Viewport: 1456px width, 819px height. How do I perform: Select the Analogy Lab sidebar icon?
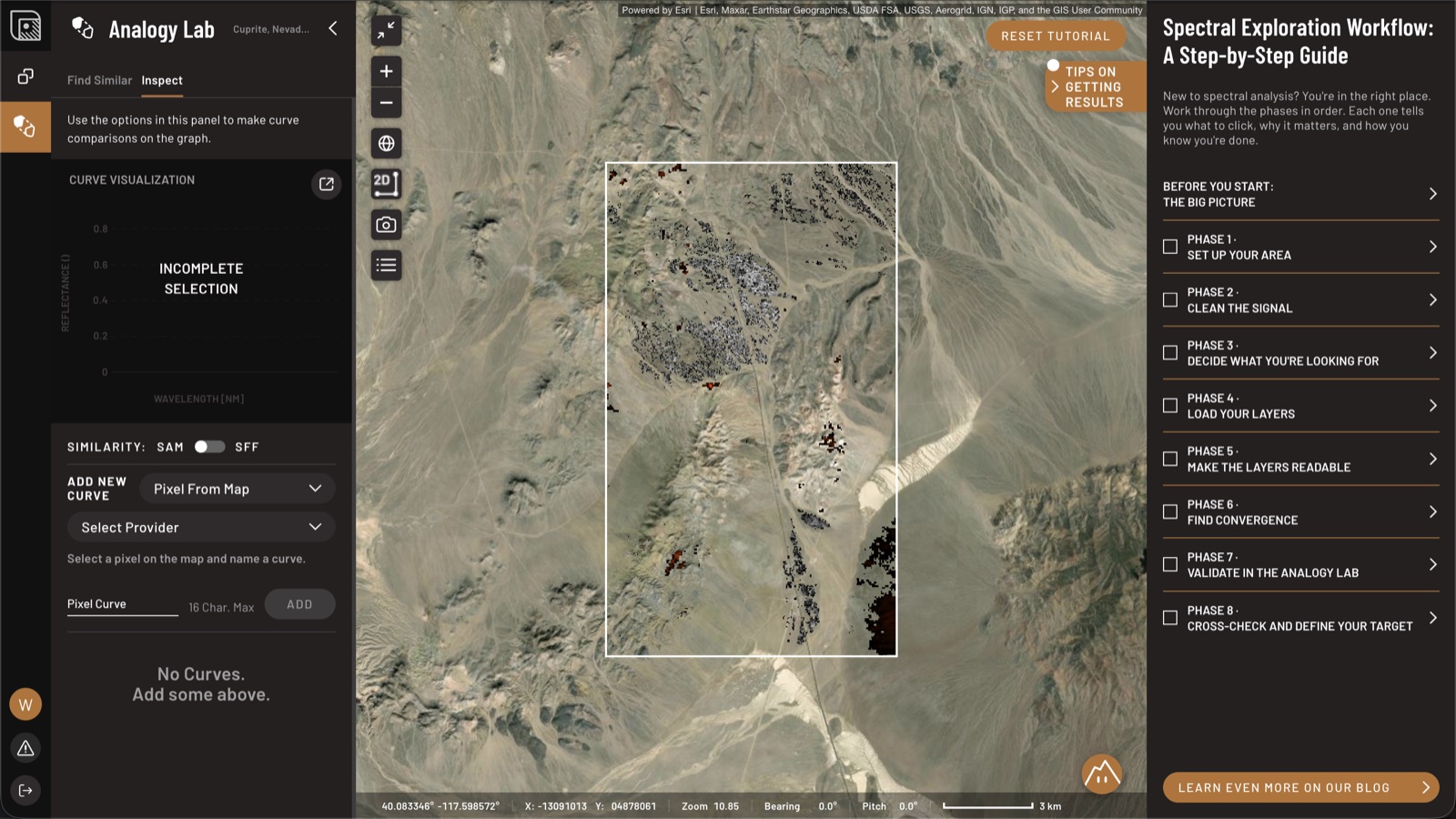pos(25,126)
